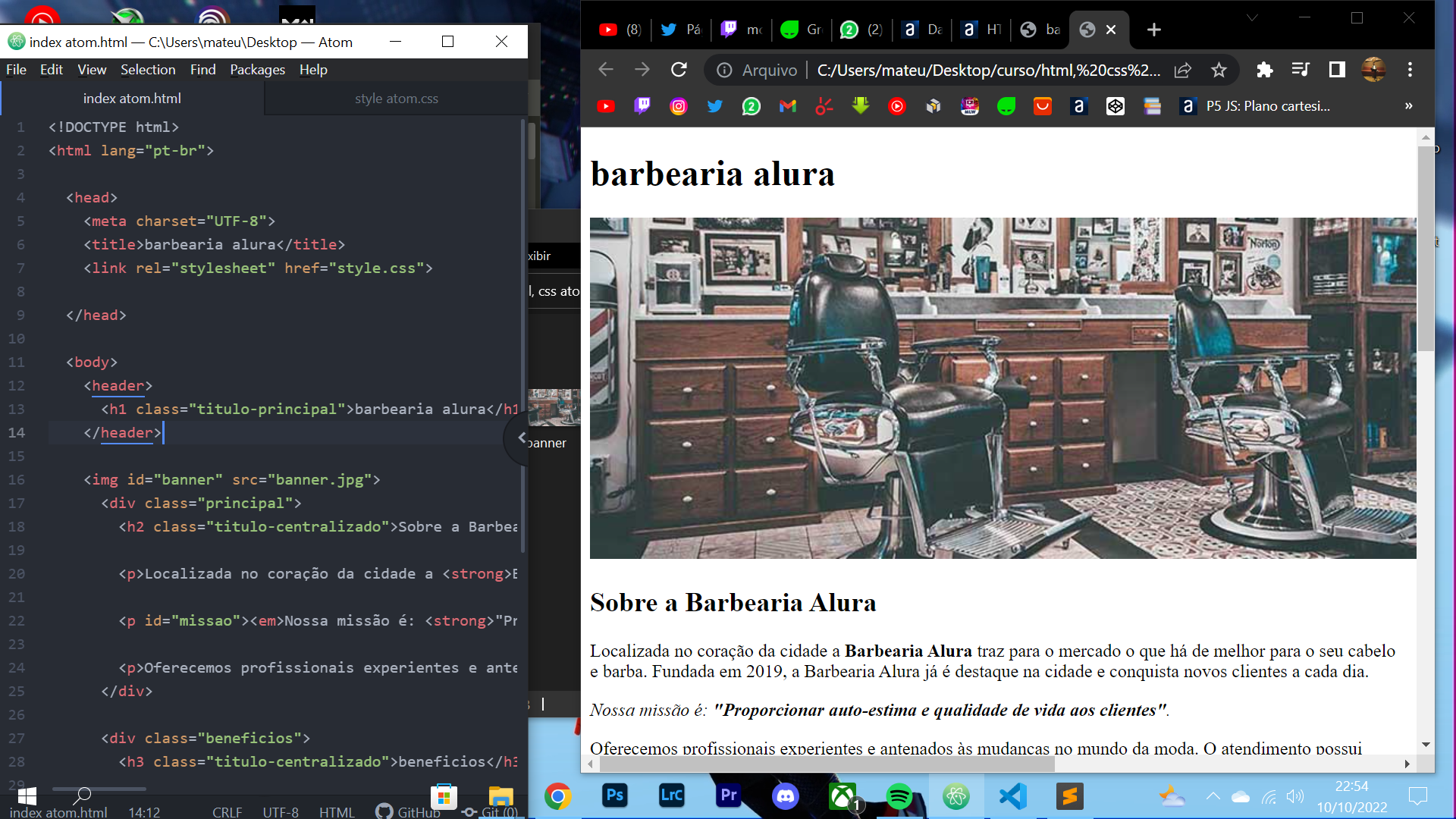This screenshot has width=1456, height=819.
Task: Click the site info icon beside Arquivo
Action: (724, 70)
